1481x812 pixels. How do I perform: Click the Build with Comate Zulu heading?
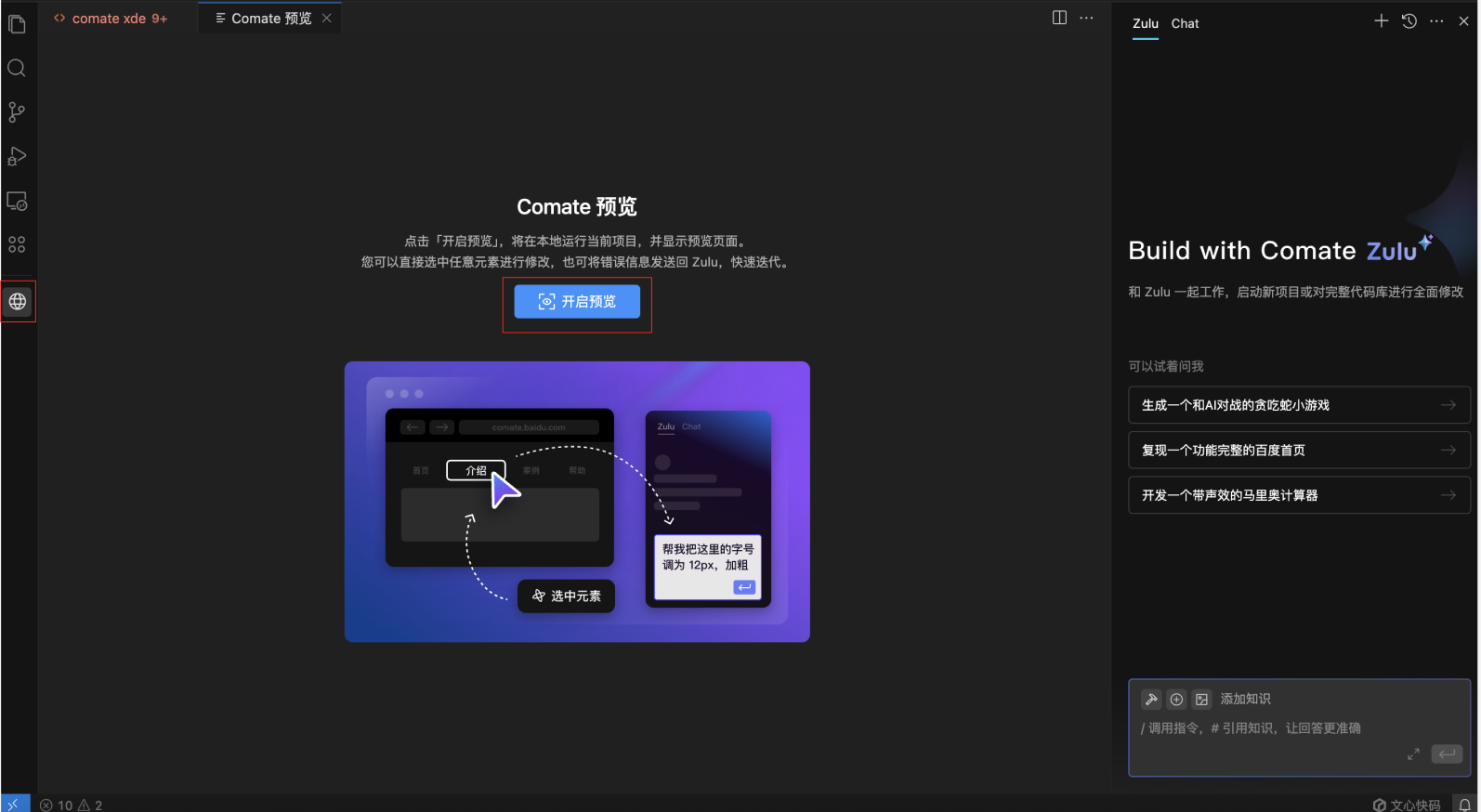(1280, 250)
